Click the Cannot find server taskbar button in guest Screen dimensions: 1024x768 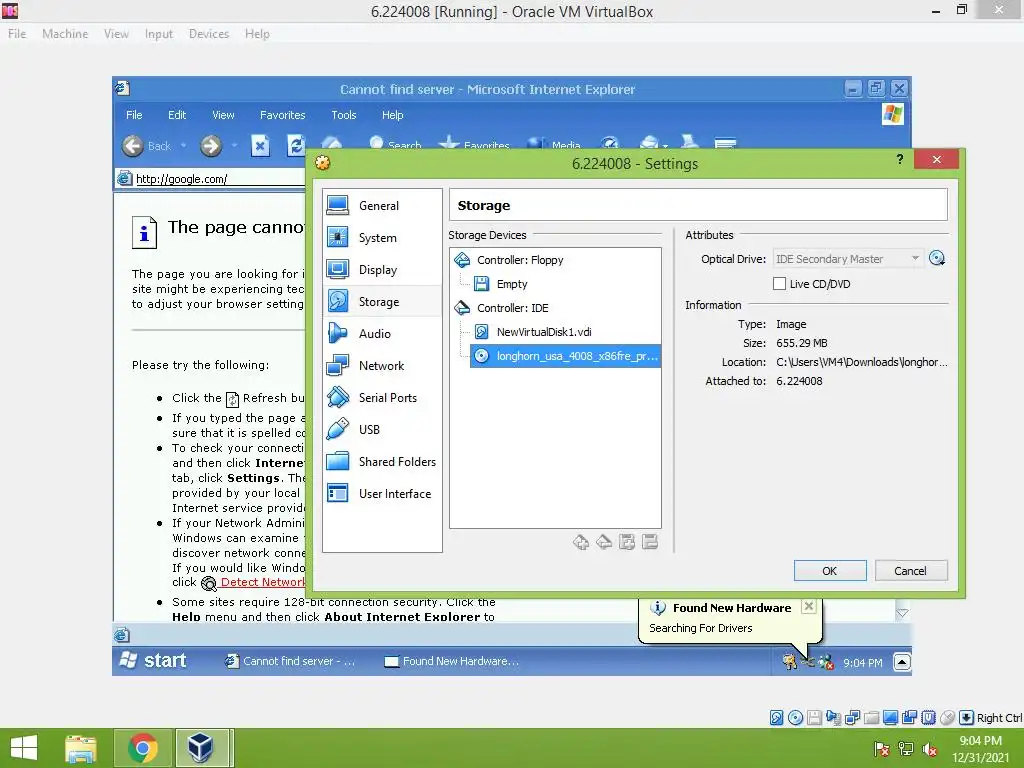(x=291, y=661)
